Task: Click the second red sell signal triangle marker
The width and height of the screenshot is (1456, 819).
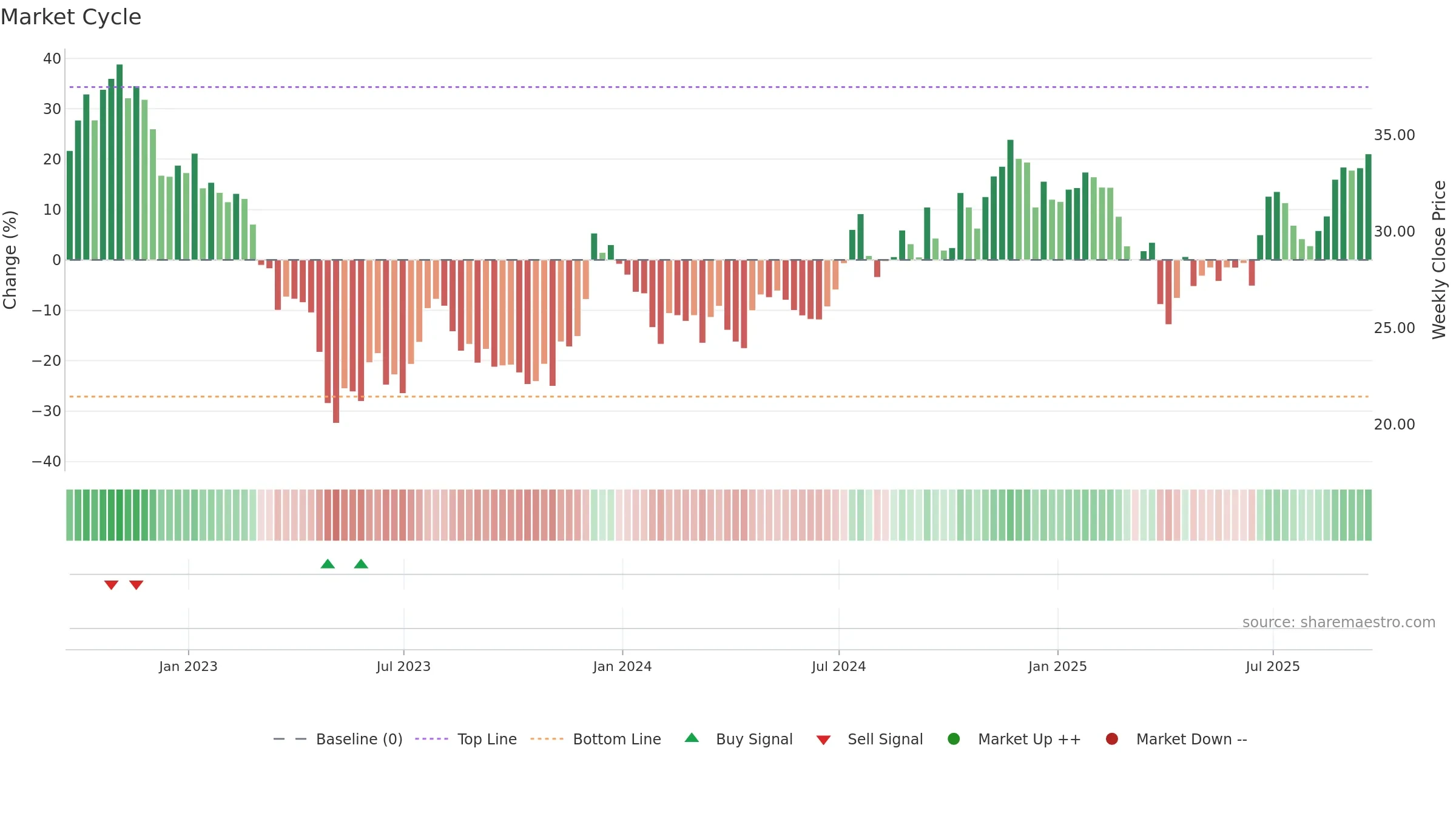Action: [136, 585]
